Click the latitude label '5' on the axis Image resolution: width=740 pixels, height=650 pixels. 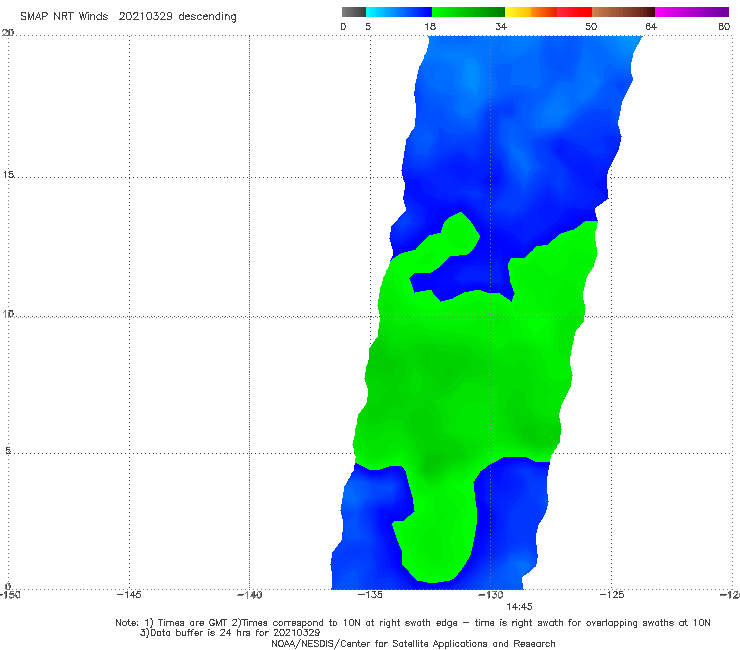click(x=8, y=451)
